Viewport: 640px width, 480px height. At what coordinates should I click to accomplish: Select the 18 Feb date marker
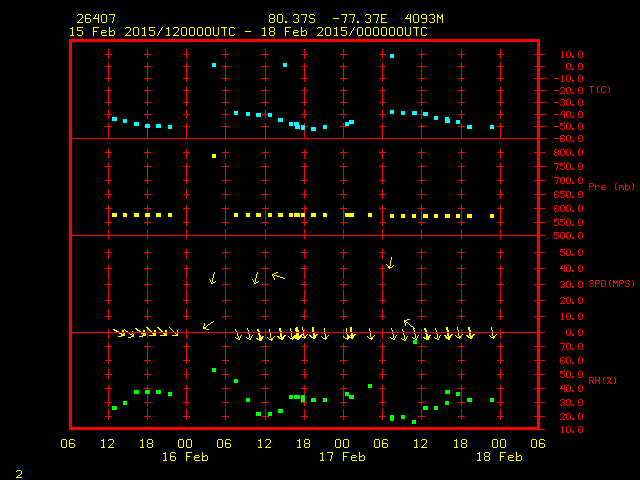(498, 457)
